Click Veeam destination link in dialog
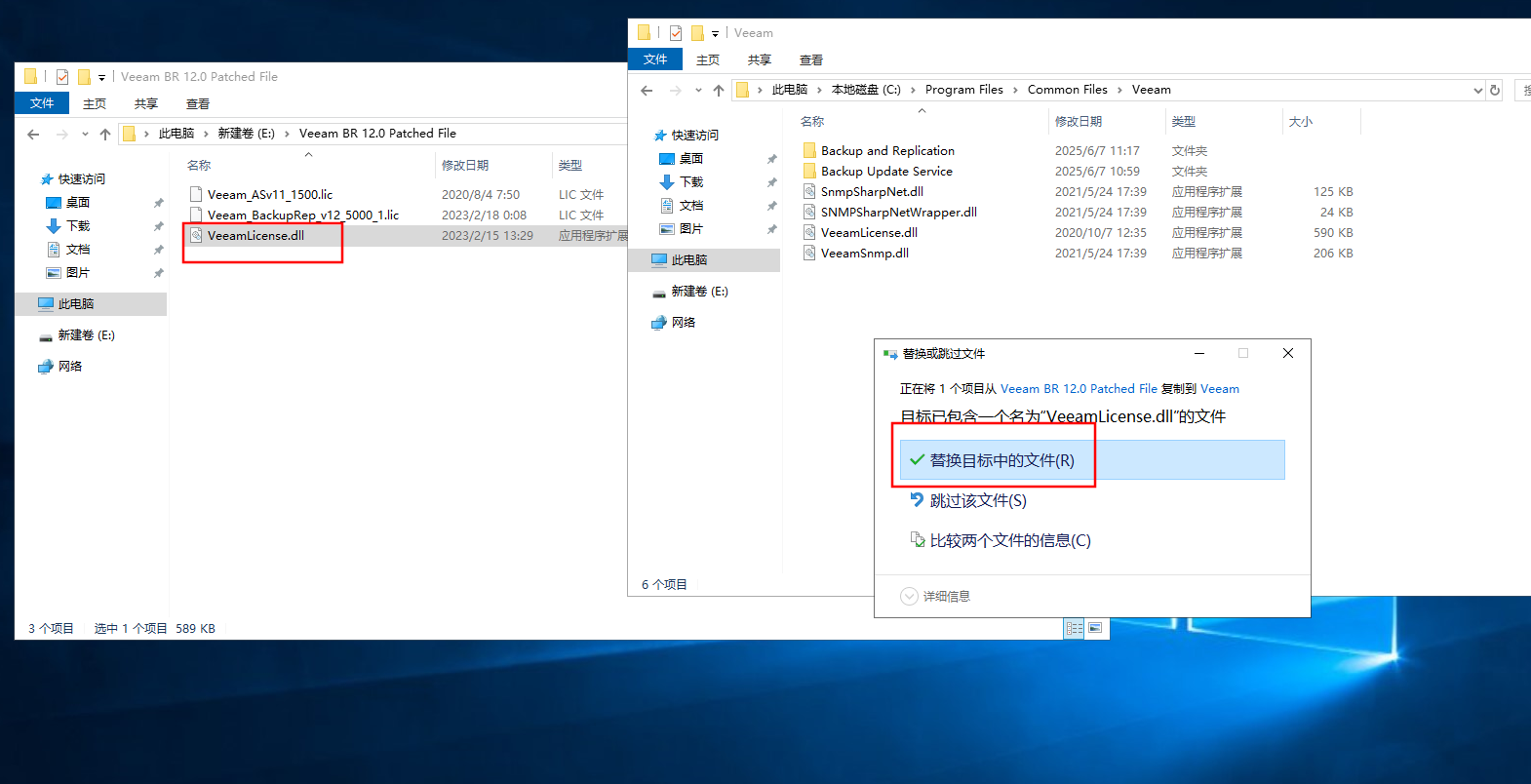The height and width of the screenshot is (784, 1531). [1220, 388]
